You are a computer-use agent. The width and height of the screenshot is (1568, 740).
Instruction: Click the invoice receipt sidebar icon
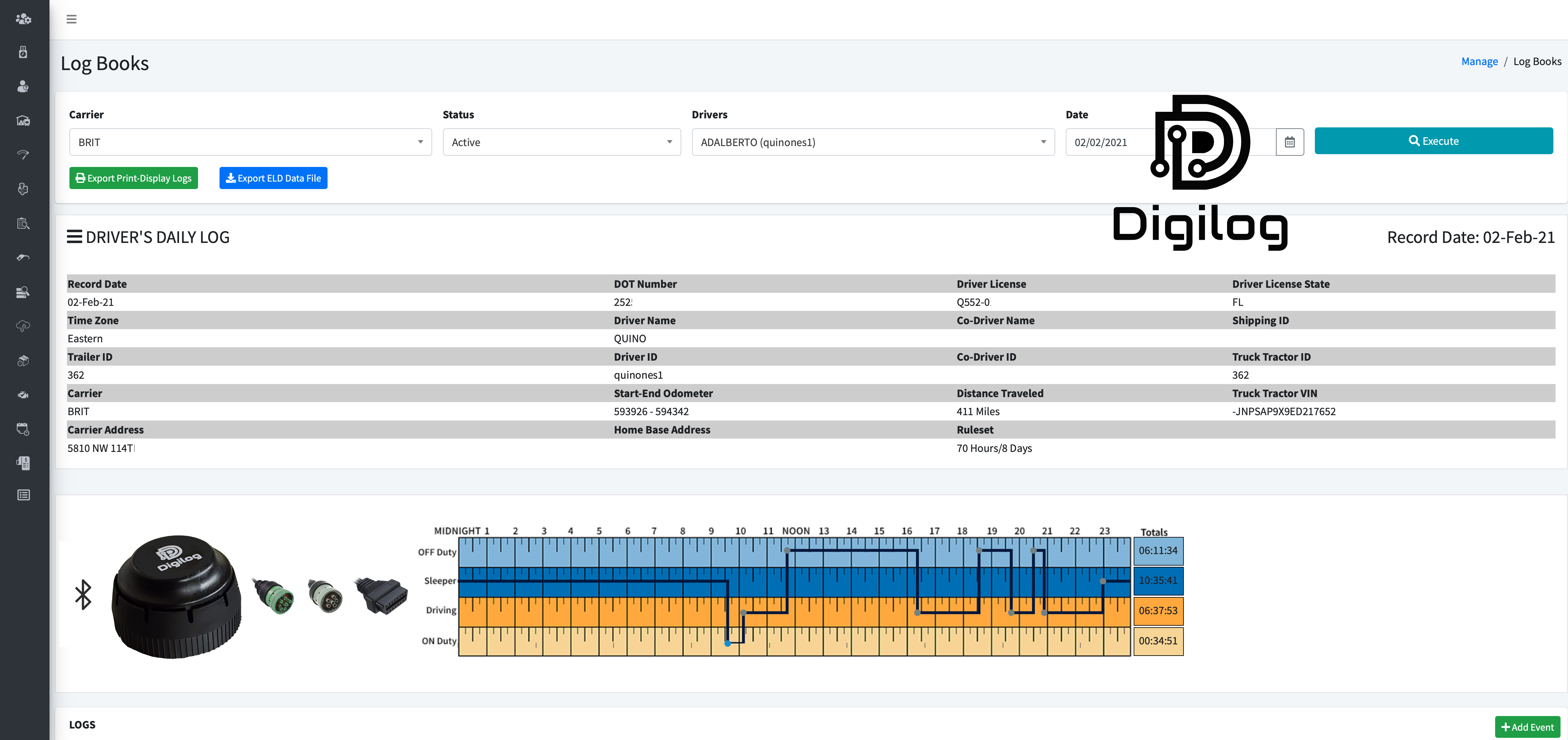click(x=23, y=463)
